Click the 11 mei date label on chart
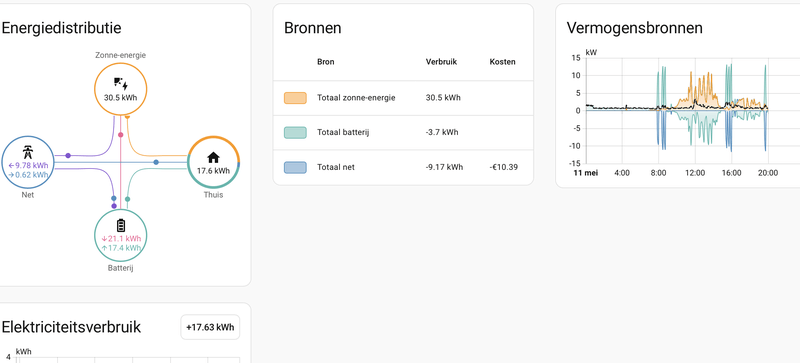This screenshot has height=363, width=800. (x=585, y=173)
